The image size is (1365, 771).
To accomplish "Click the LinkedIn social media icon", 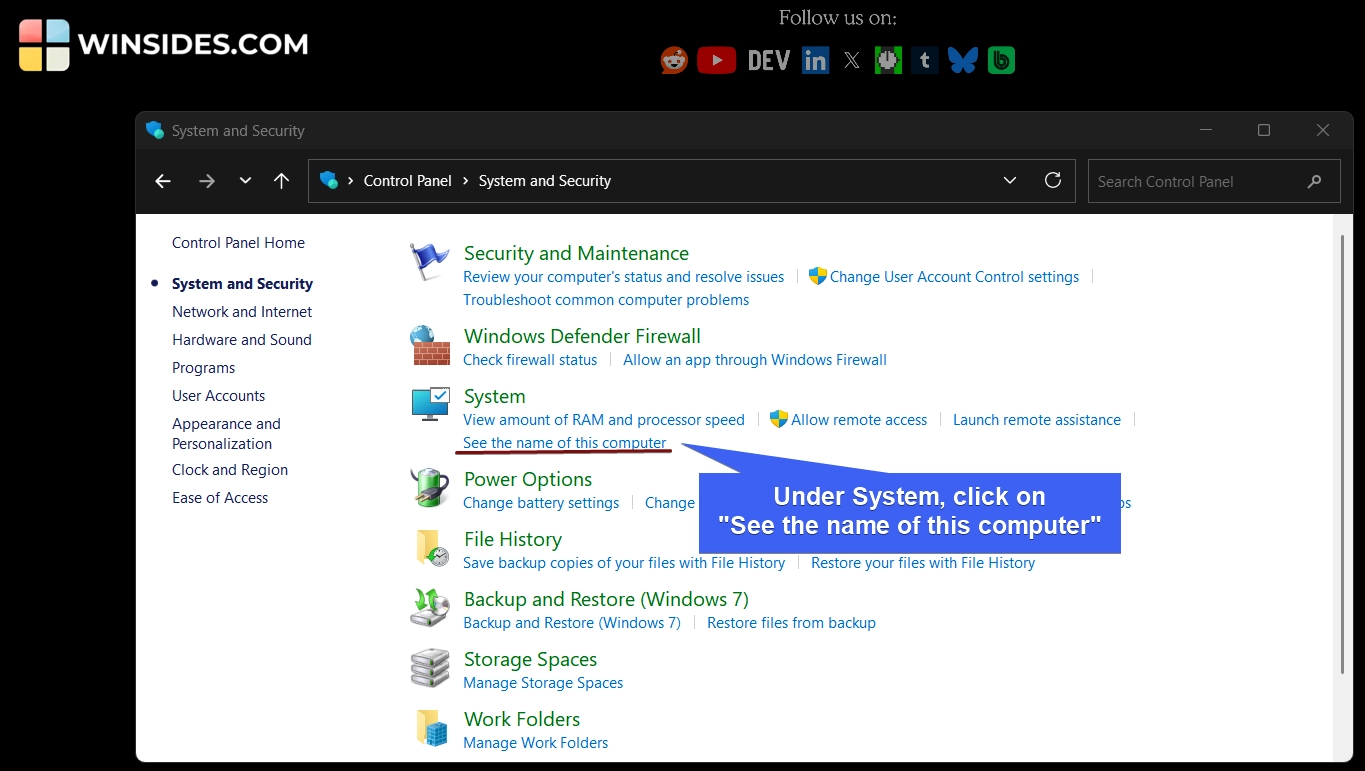I will pos(815,60).
